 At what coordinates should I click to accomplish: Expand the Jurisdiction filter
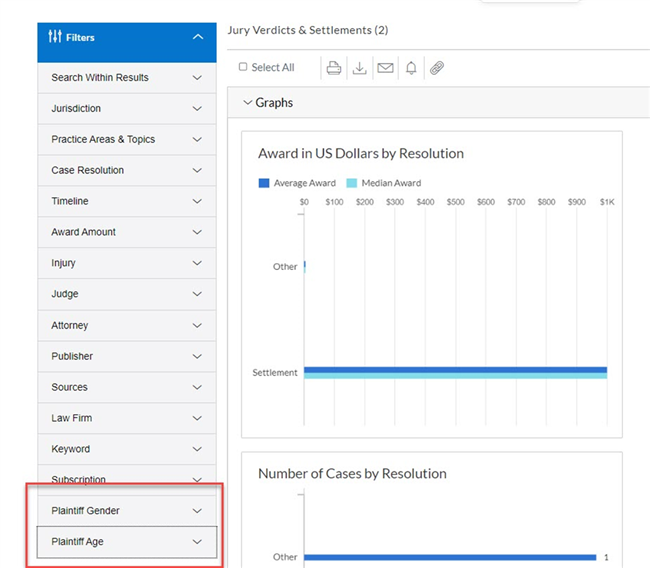(x=127, y=109)
